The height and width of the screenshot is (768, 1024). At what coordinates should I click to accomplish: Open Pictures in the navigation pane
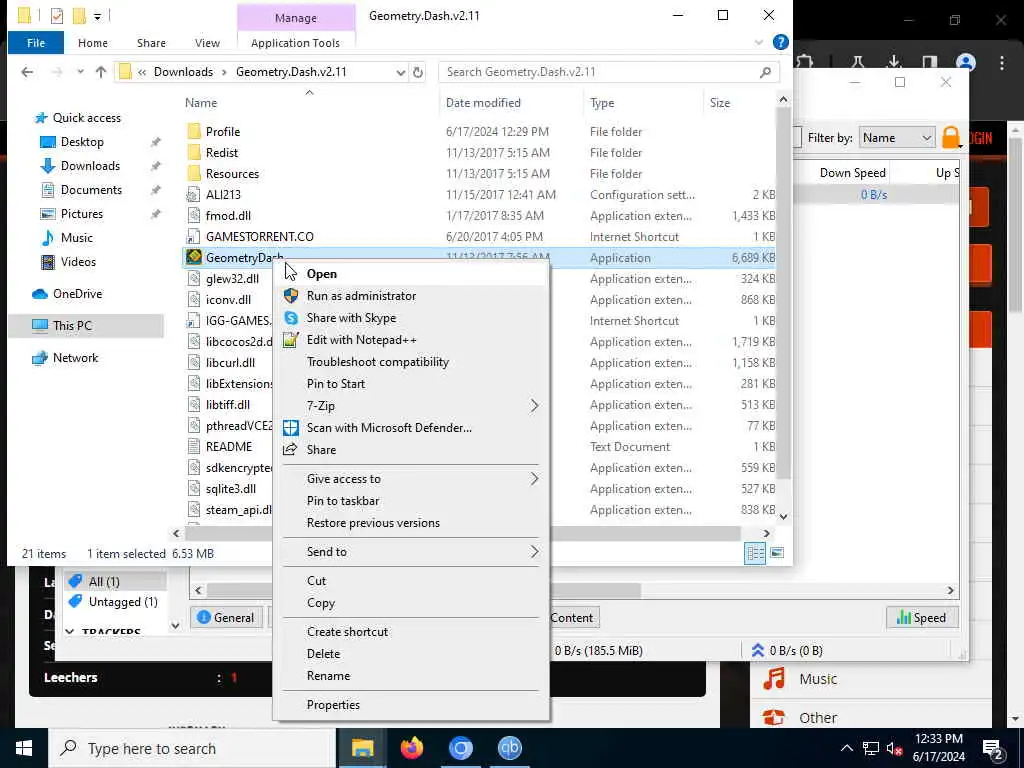[82, 214]
